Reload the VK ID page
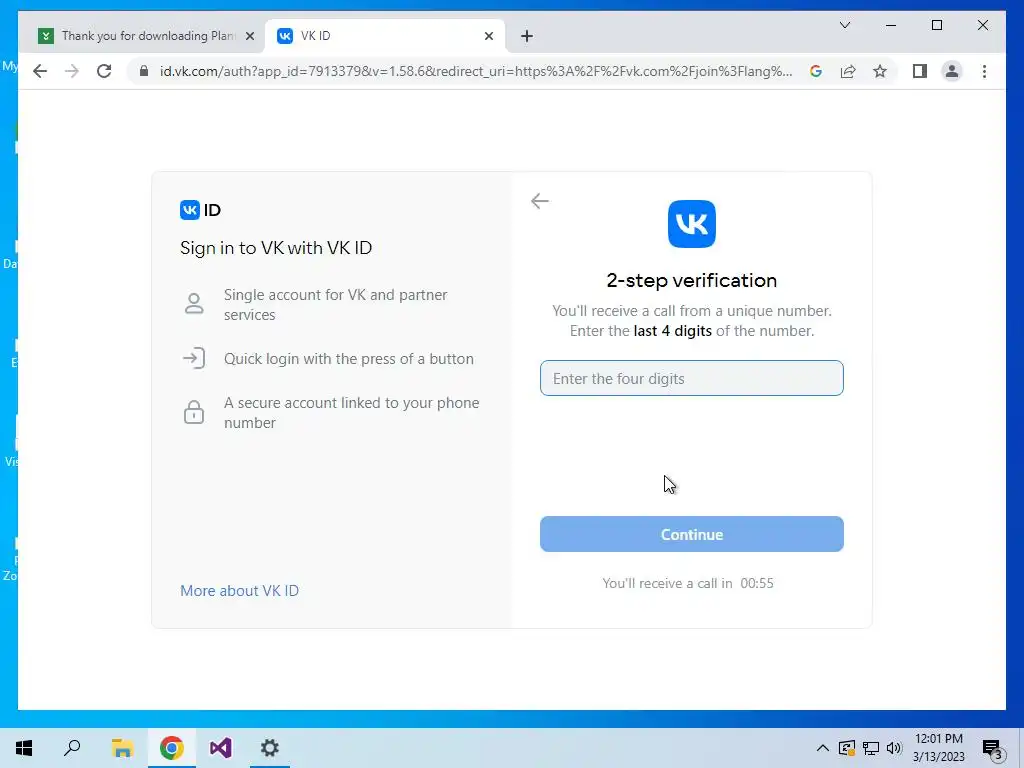This screenshot has width=1024, height=768. pyautogui.click(x=104, y=71)
